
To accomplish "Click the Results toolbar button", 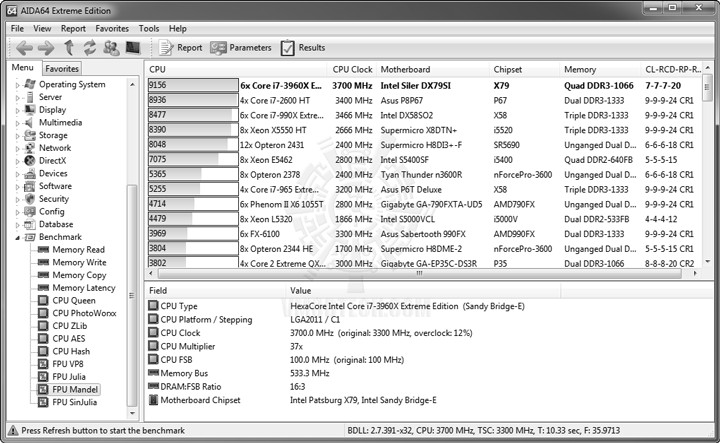I will pos(303,47).
